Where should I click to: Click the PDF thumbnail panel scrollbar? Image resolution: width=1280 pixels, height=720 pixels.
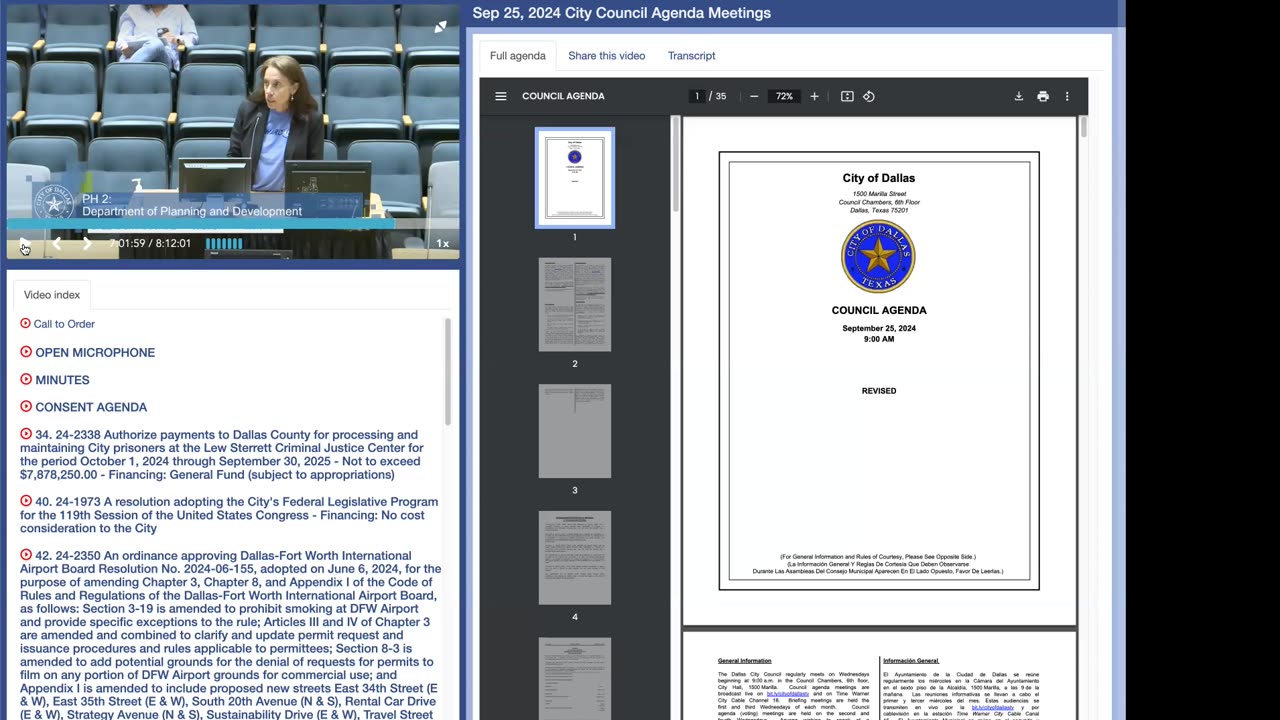point(675,164)
